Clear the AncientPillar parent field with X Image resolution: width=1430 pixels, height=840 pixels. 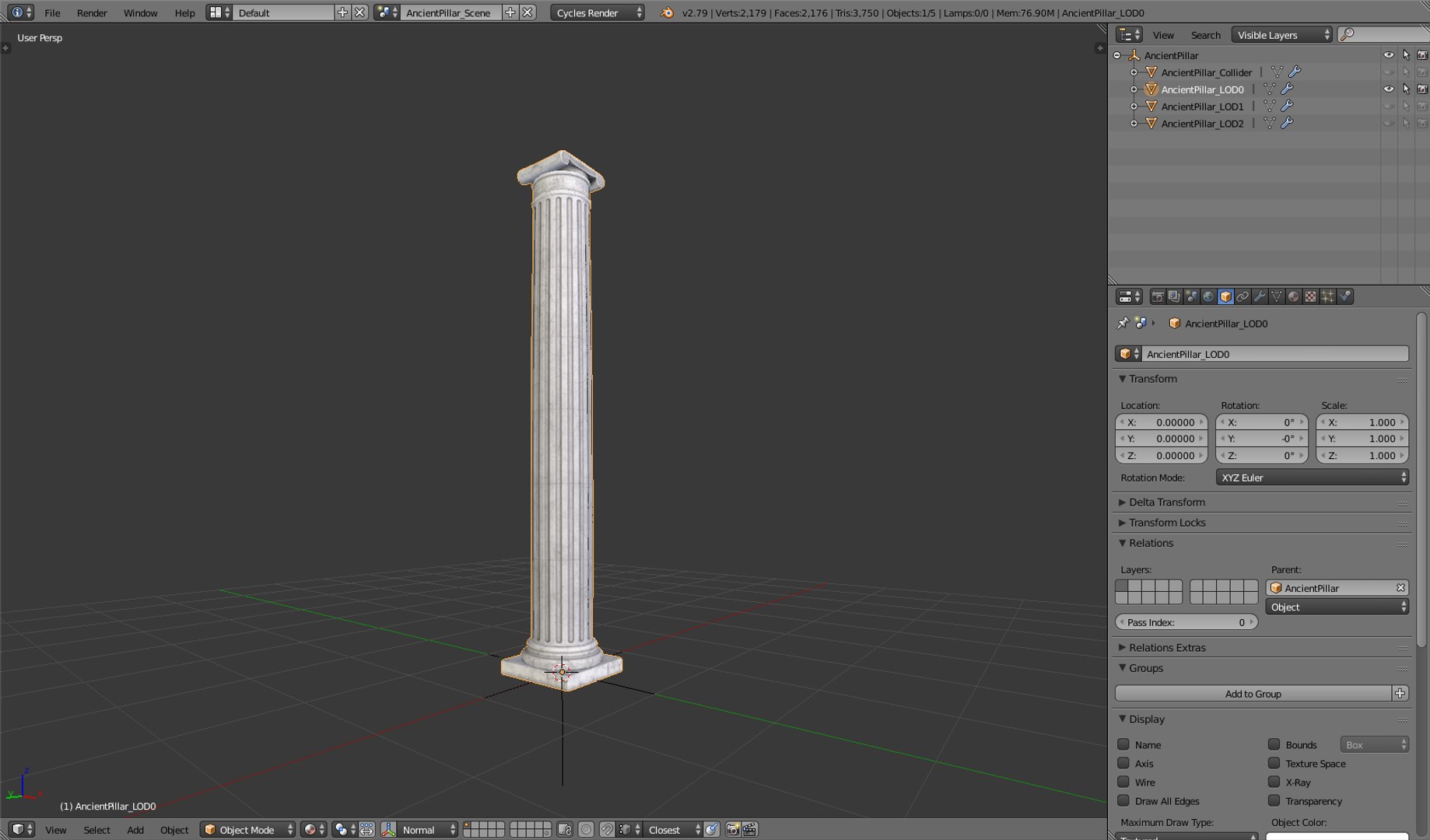(x=1400, y=588)
